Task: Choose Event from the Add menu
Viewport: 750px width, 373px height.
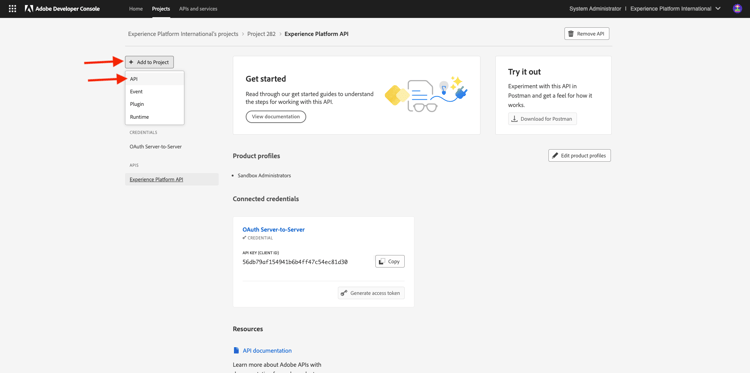Action: pyautogui.click(x=154, y=91)
